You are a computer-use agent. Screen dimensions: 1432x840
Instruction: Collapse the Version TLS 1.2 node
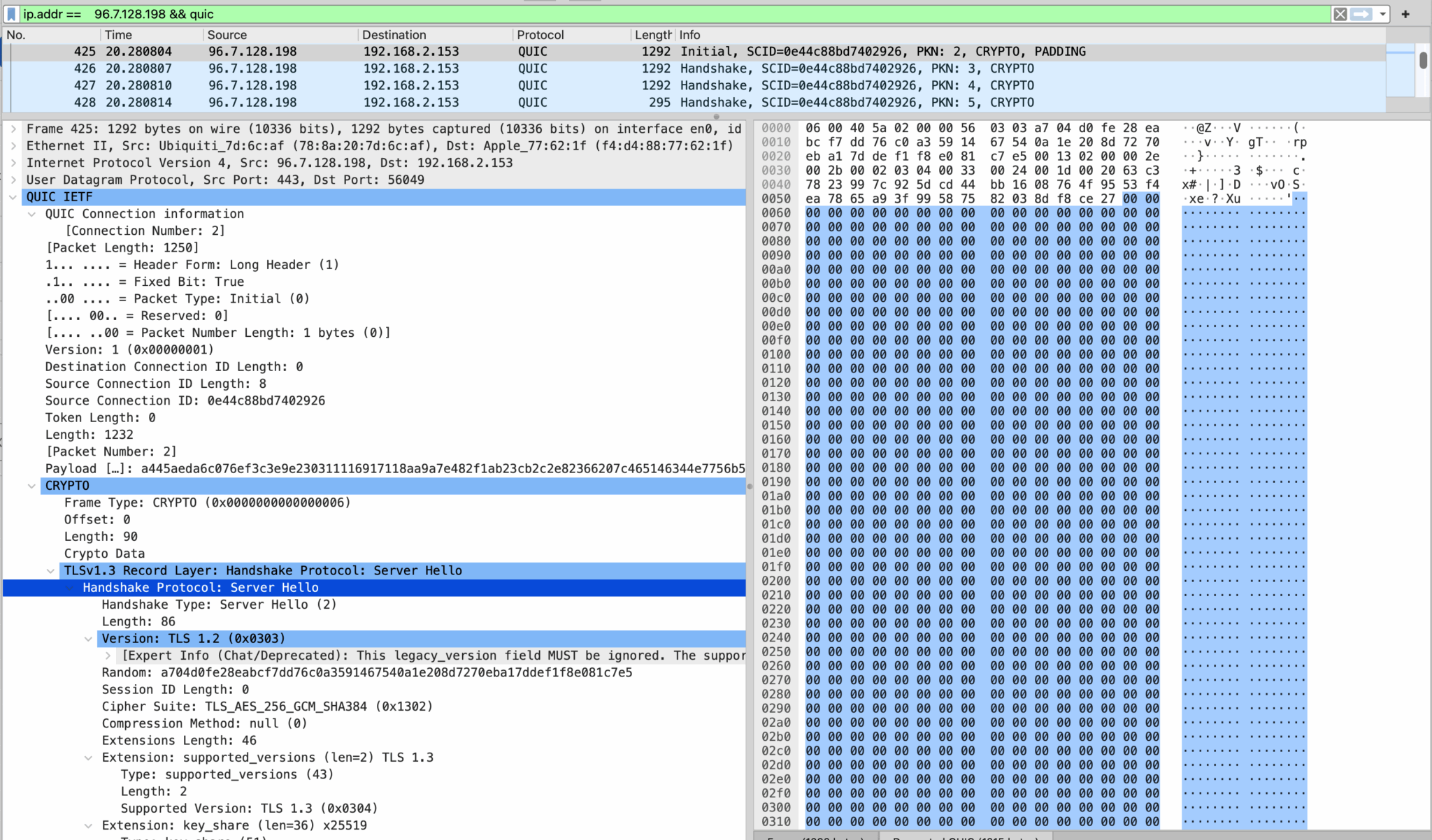click(x=88, y=639)
